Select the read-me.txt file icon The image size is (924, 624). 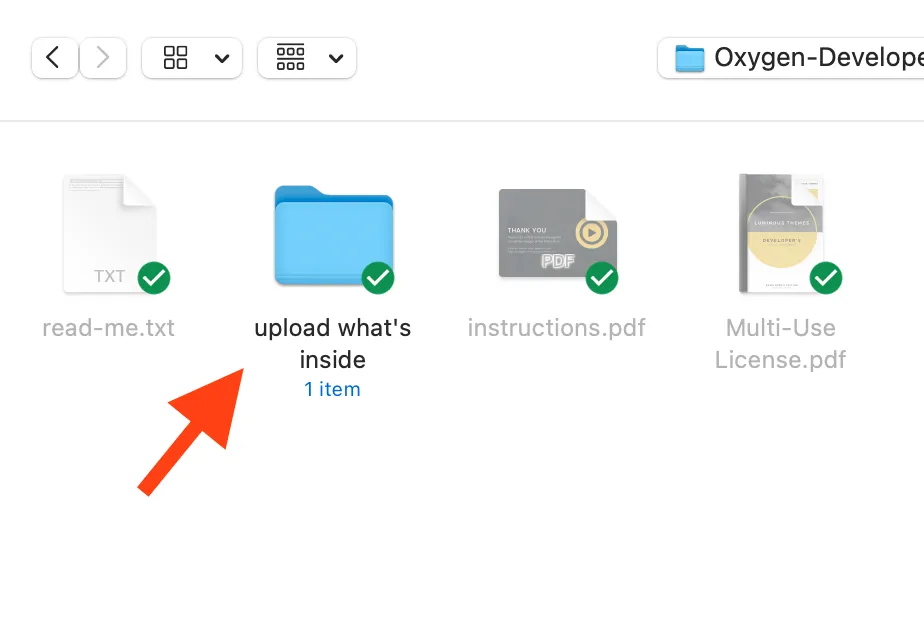110,233
